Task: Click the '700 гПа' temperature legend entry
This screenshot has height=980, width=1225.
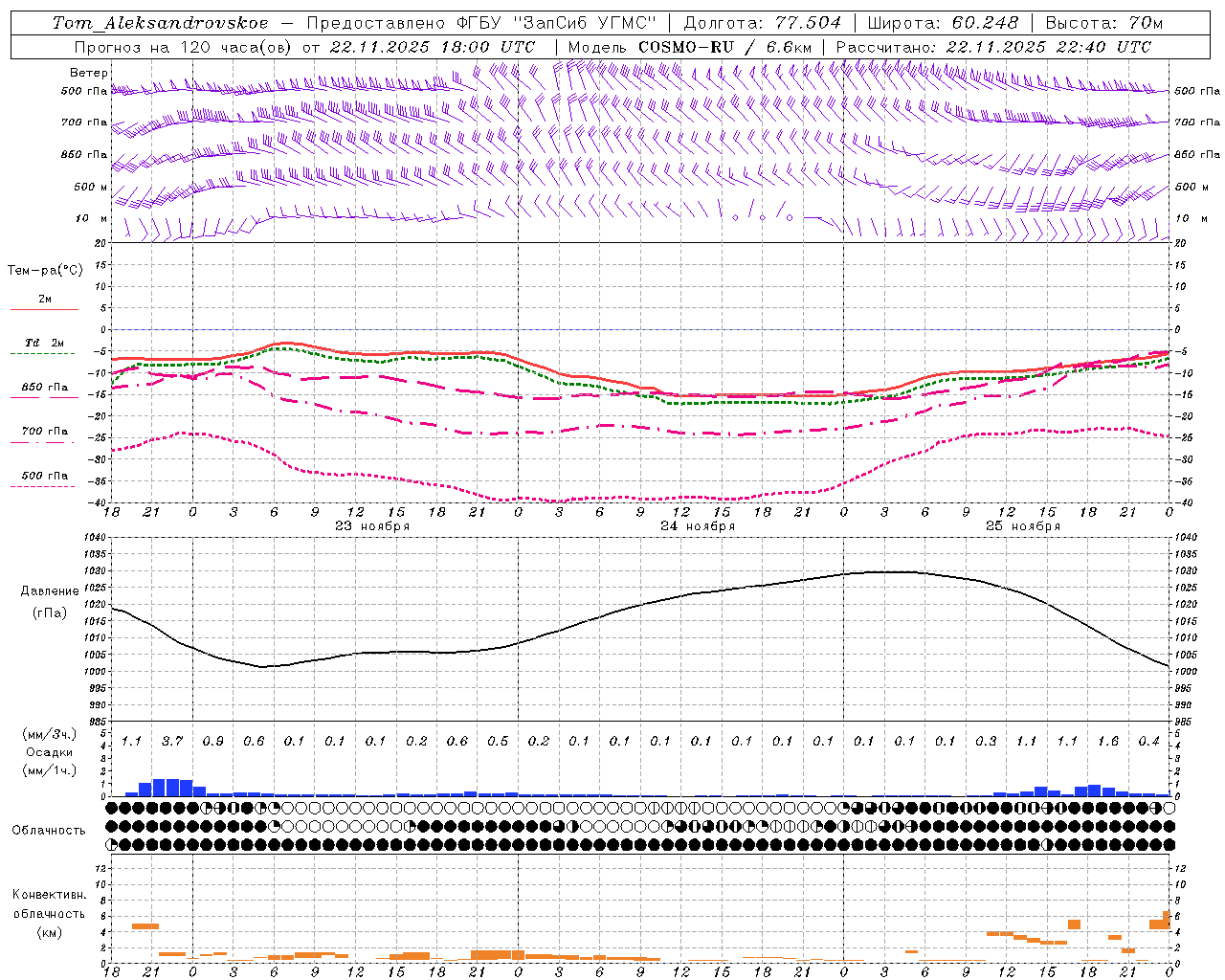Action: pos(45,432)
